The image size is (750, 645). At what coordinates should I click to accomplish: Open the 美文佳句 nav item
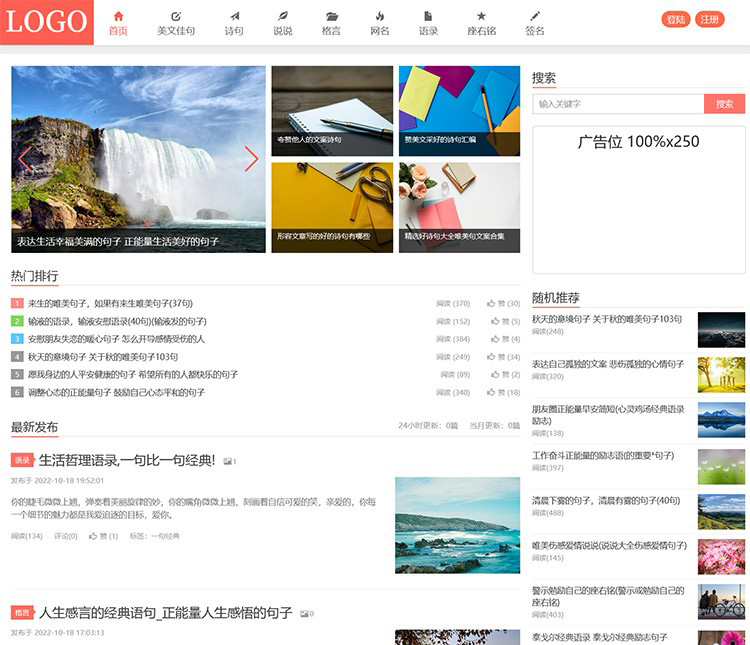click(176, 17)
